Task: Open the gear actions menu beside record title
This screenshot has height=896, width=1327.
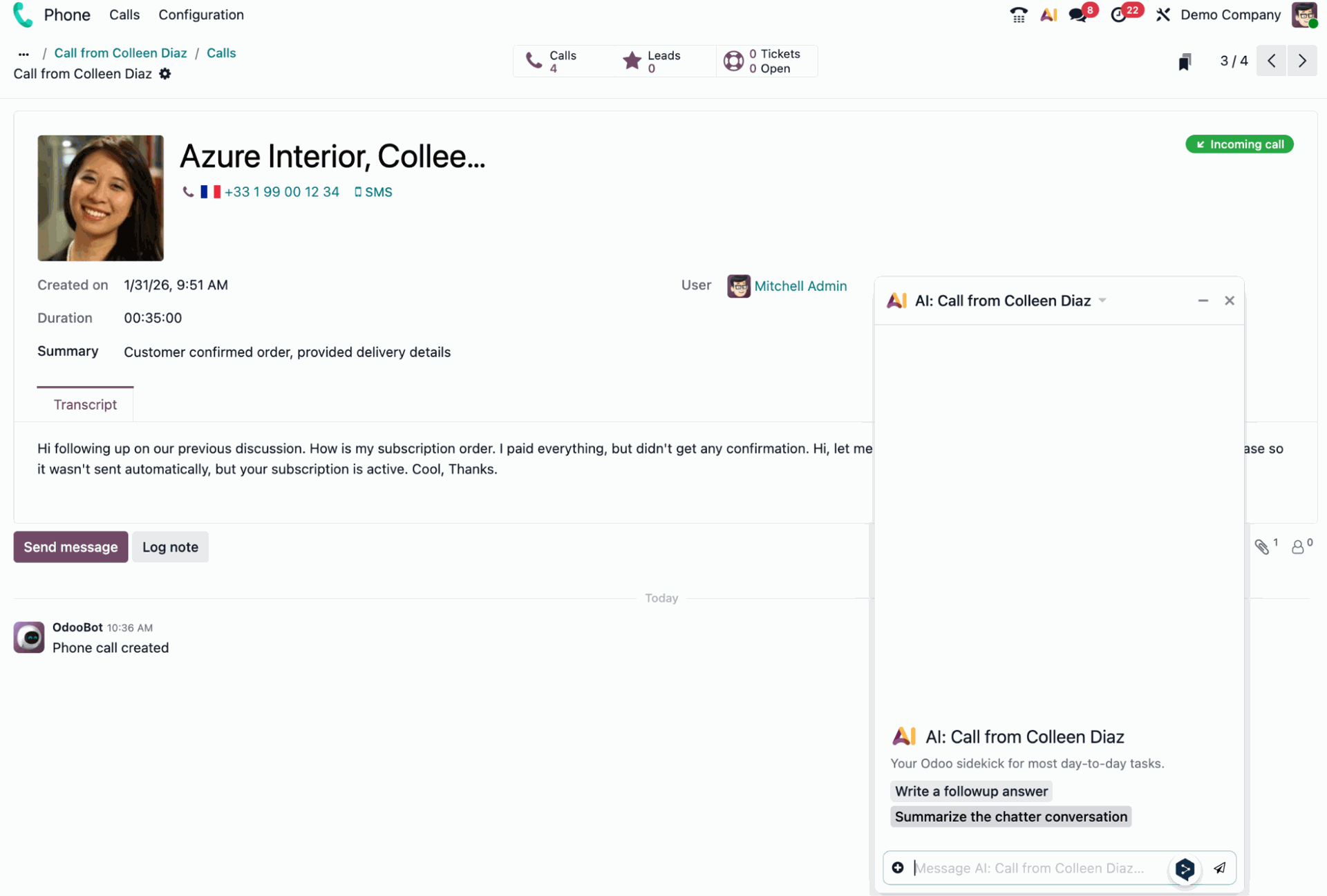Action: [165, 74]
